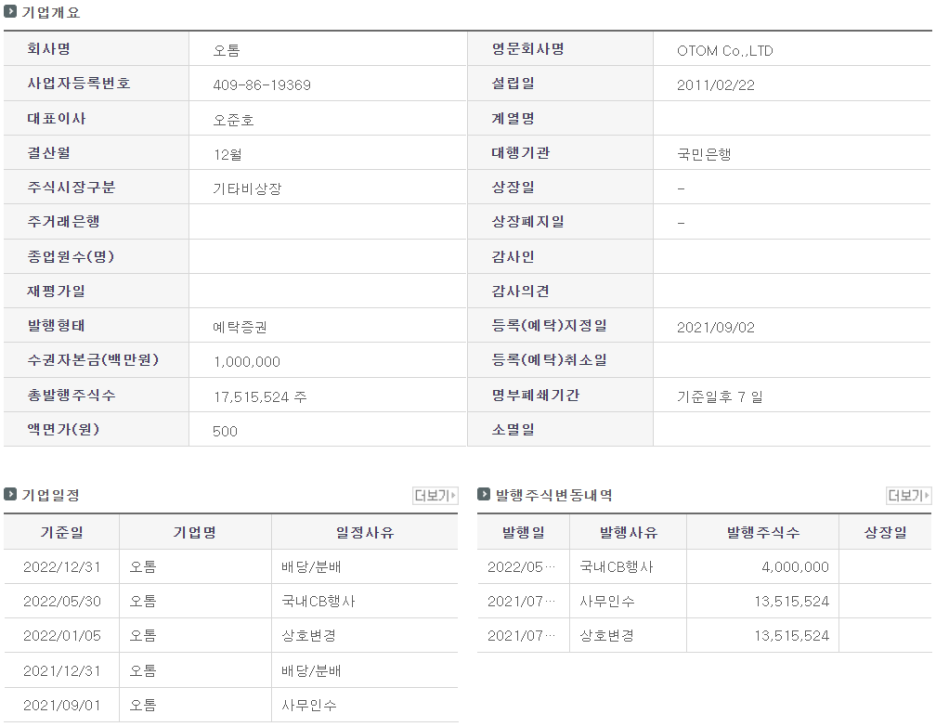Click the English name OTOM Co.,LTD
936x727 pixels.
725,51
